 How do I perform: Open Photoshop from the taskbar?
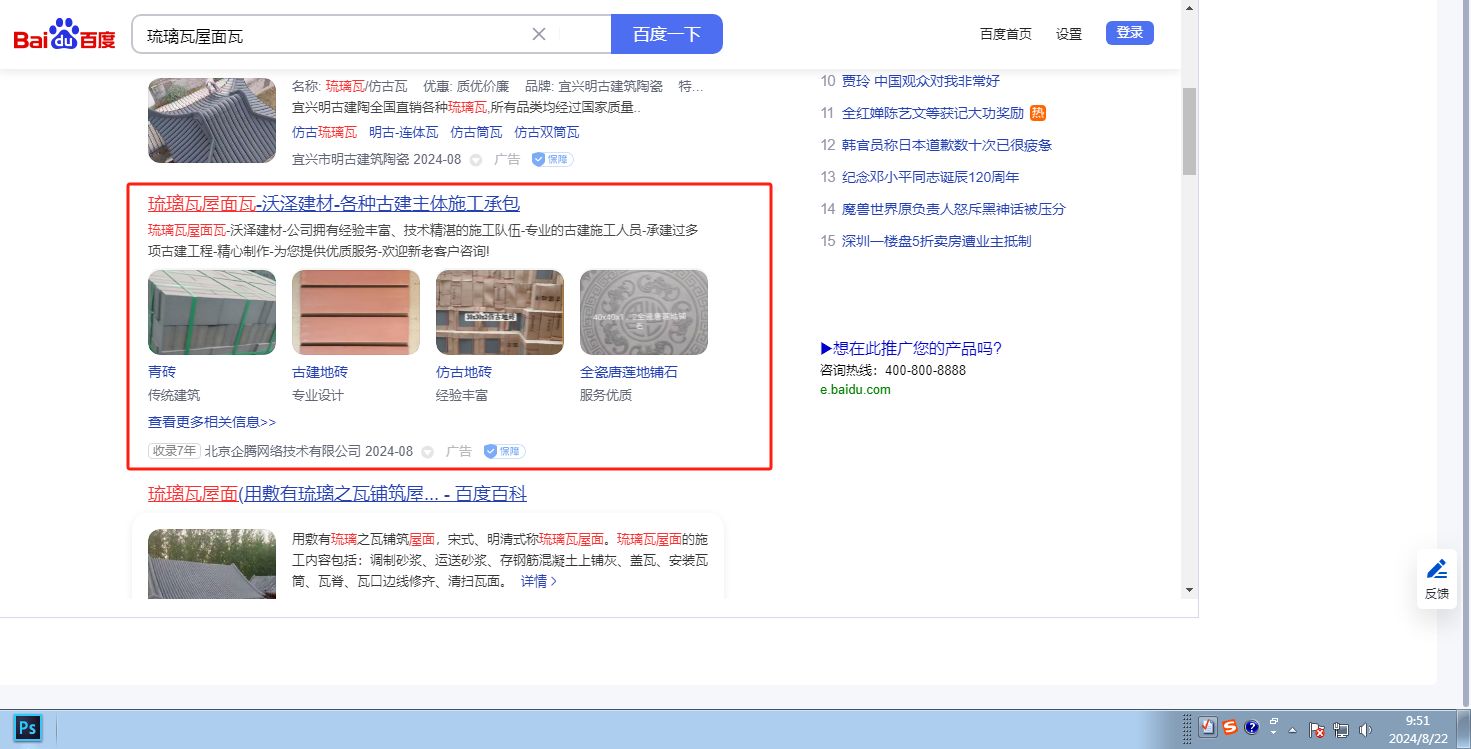pos(28,728)
